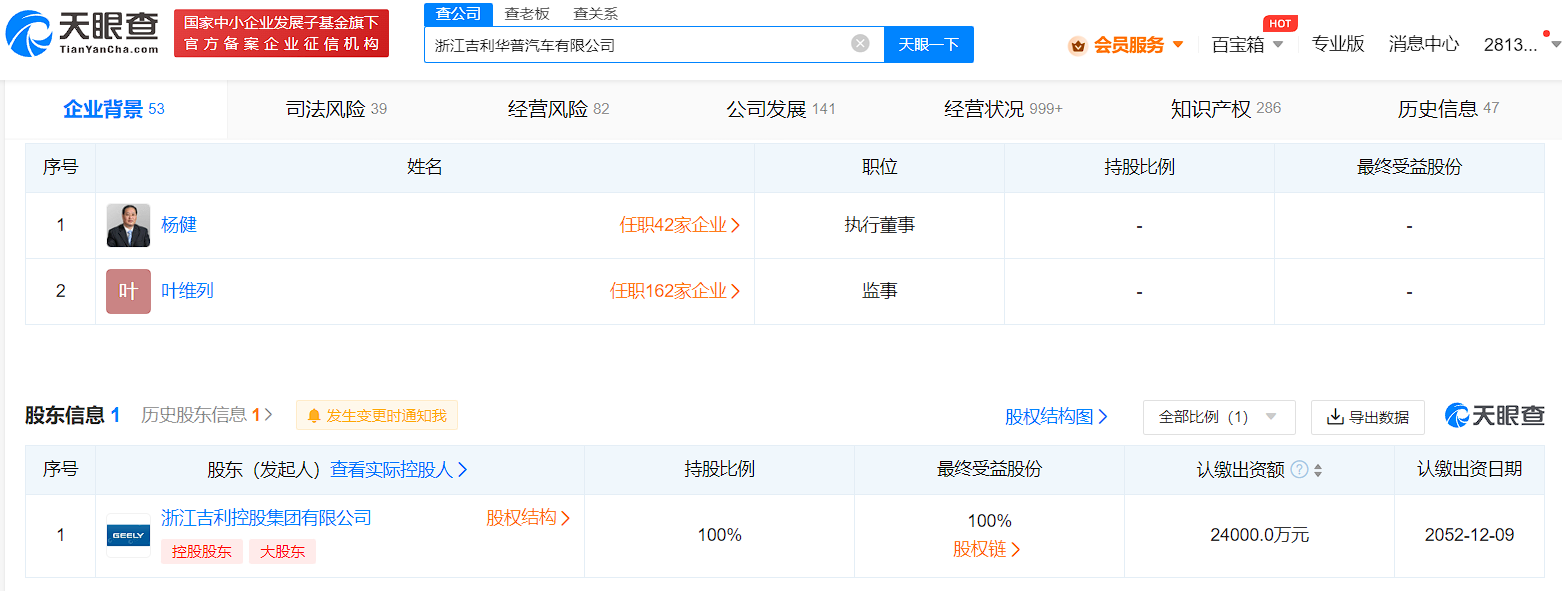Select the 查公司 search tab
Screen dimensions: 1562x591
pos(458,14)
